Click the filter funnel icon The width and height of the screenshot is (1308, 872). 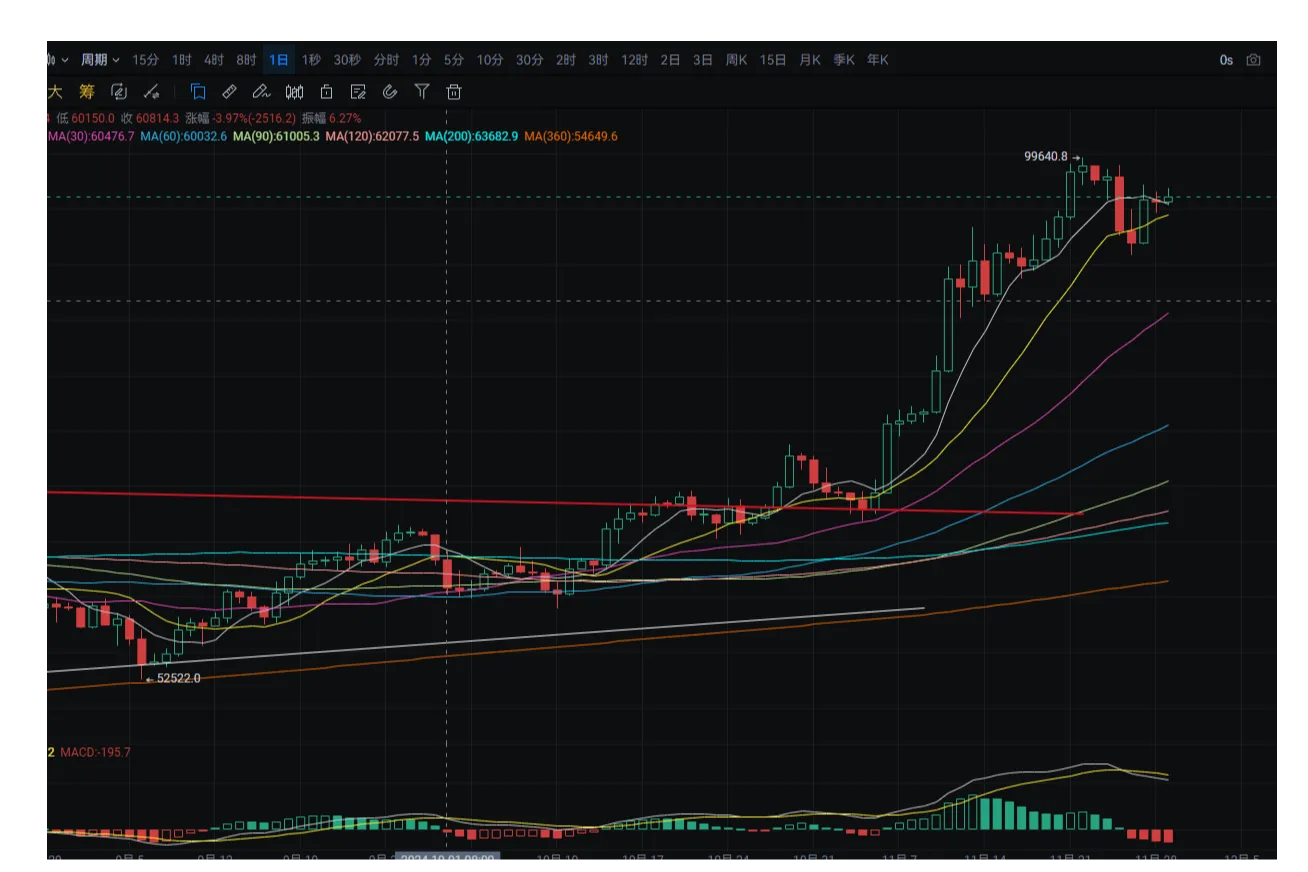422,92
